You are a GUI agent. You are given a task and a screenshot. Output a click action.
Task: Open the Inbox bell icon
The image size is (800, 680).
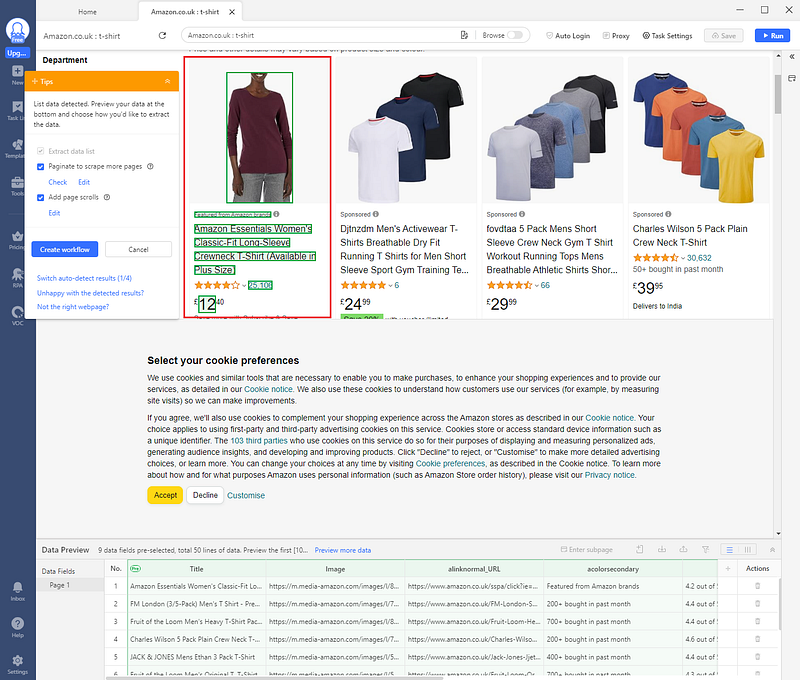(17, 587)
